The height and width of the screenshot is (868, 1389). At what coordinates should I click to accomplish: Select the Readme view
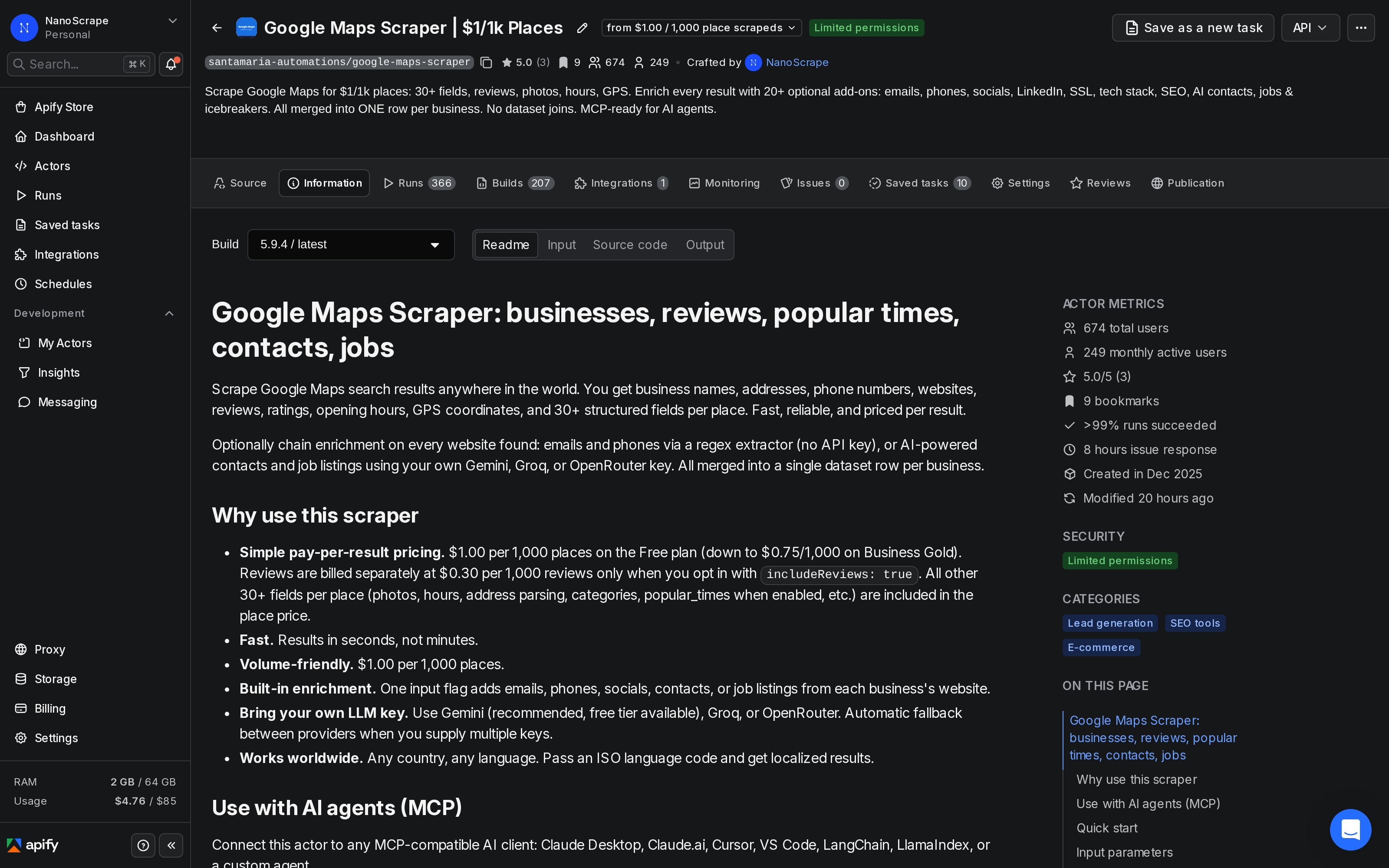click(x=506, y=244)
